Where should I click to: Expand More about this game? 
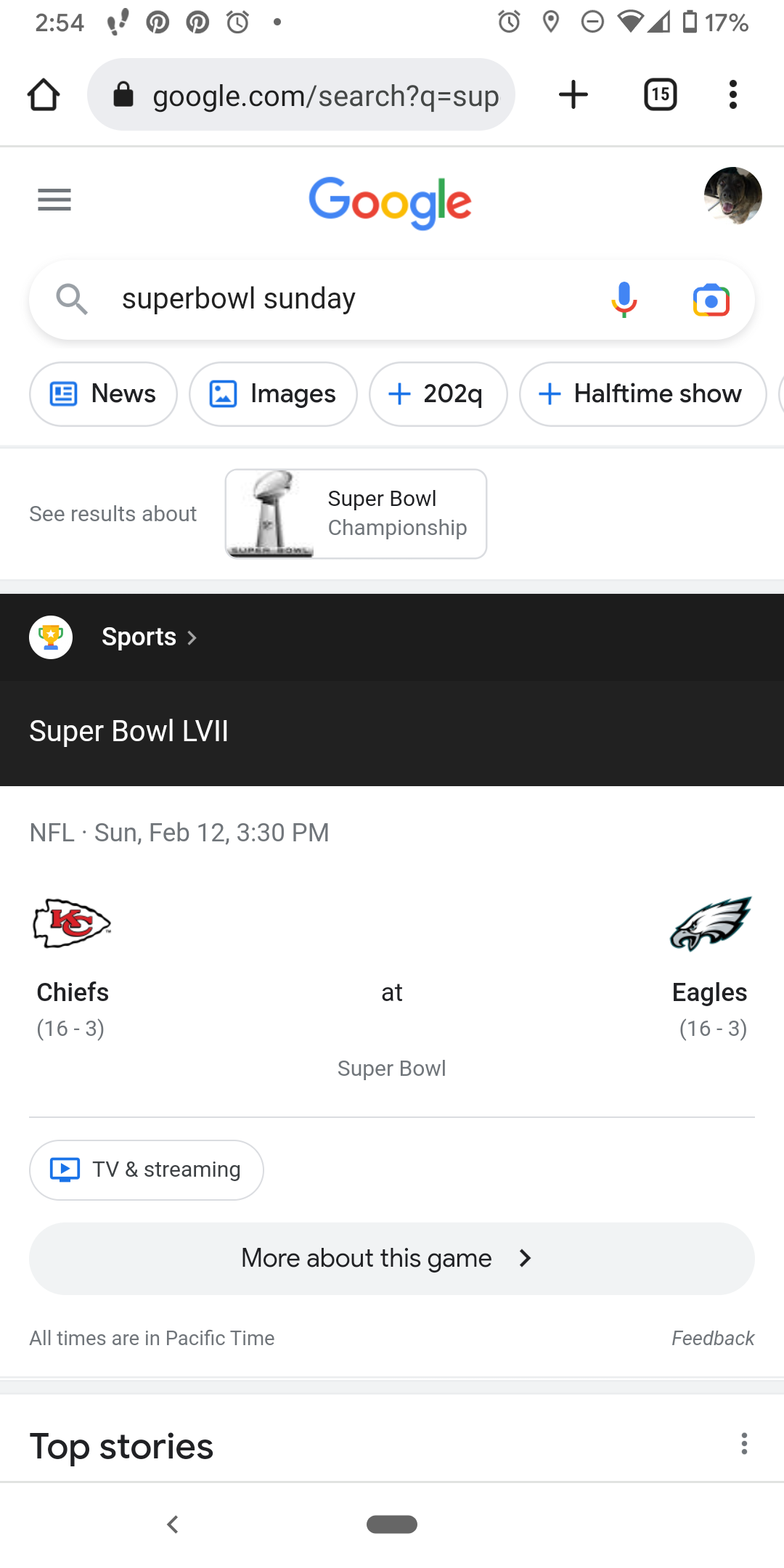(x=392, y=1258)
